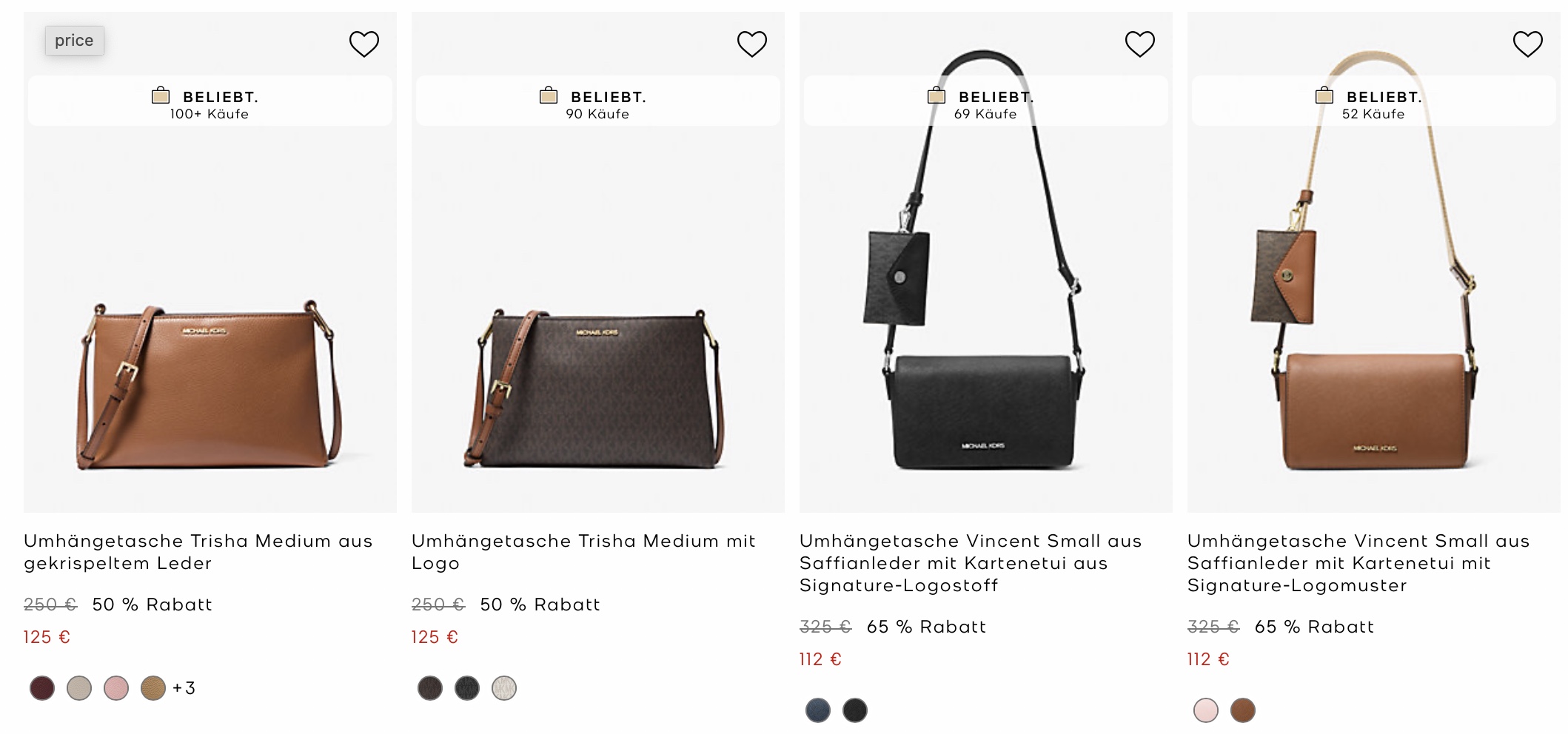
Task: Click the bag icon next to 90 Käufe
Action: 548,95
